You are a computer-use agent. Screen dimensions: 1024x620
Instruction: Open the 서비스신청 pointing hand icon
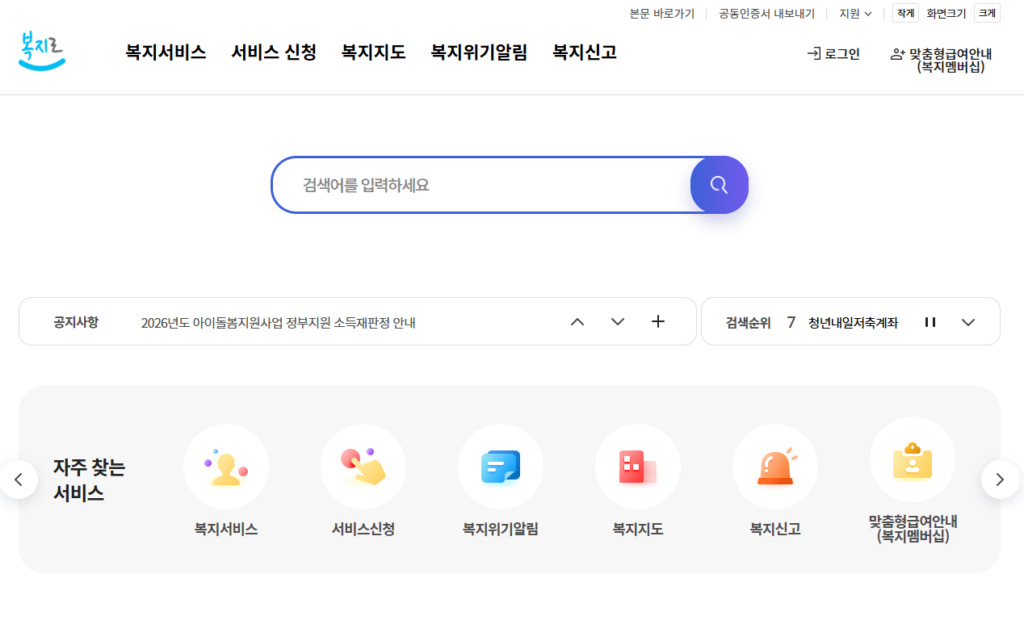[363, 466]
